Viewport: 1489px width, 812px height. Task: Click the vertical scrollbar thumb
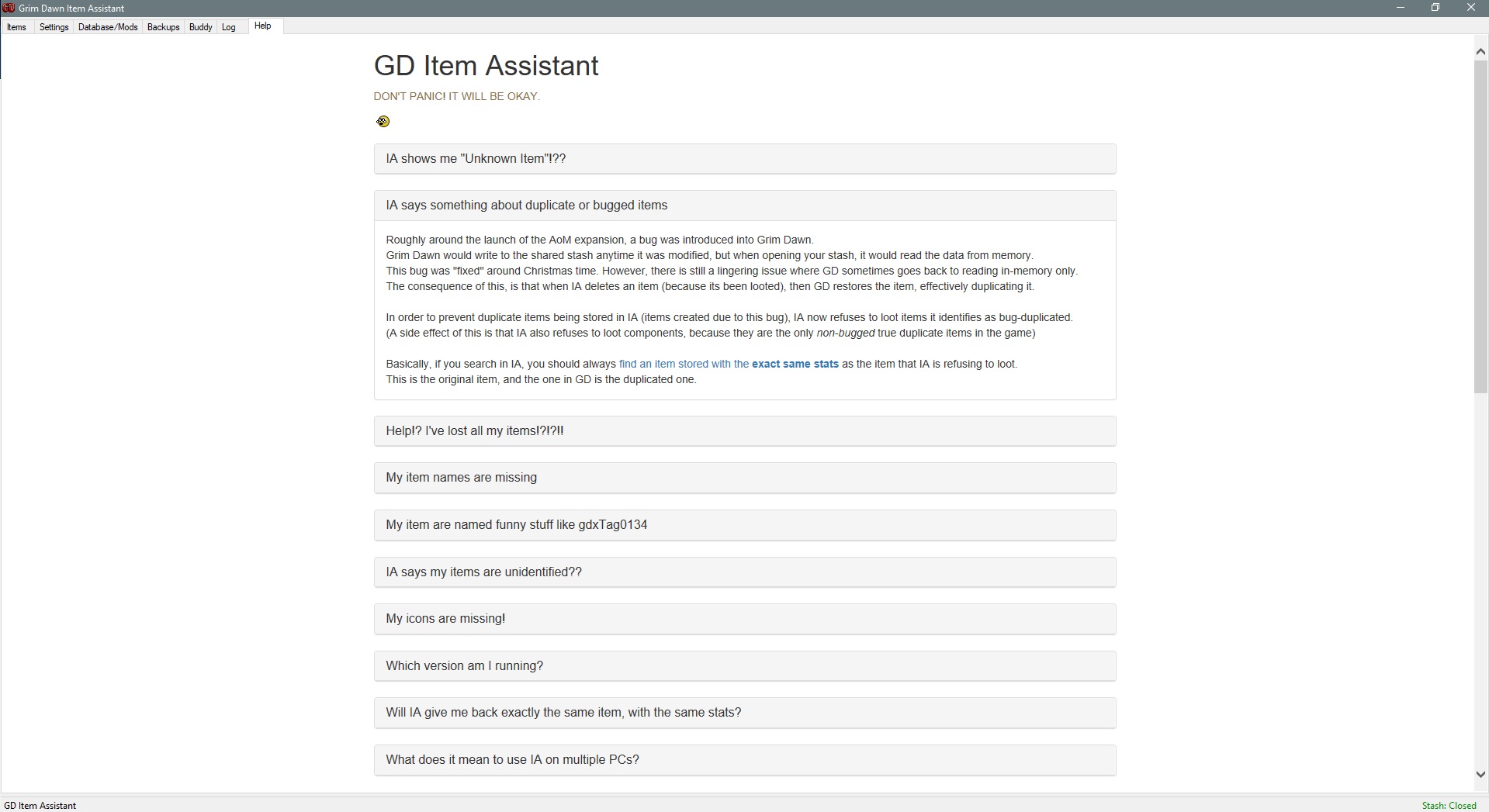[x=1480, y=226]
